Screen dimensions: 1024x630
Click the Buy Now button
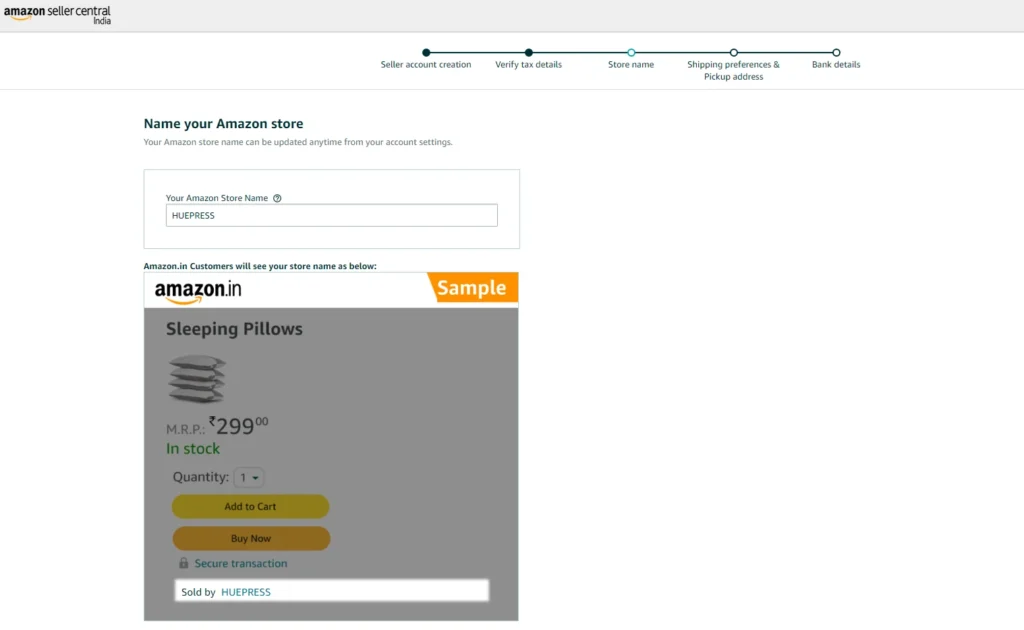251,539
